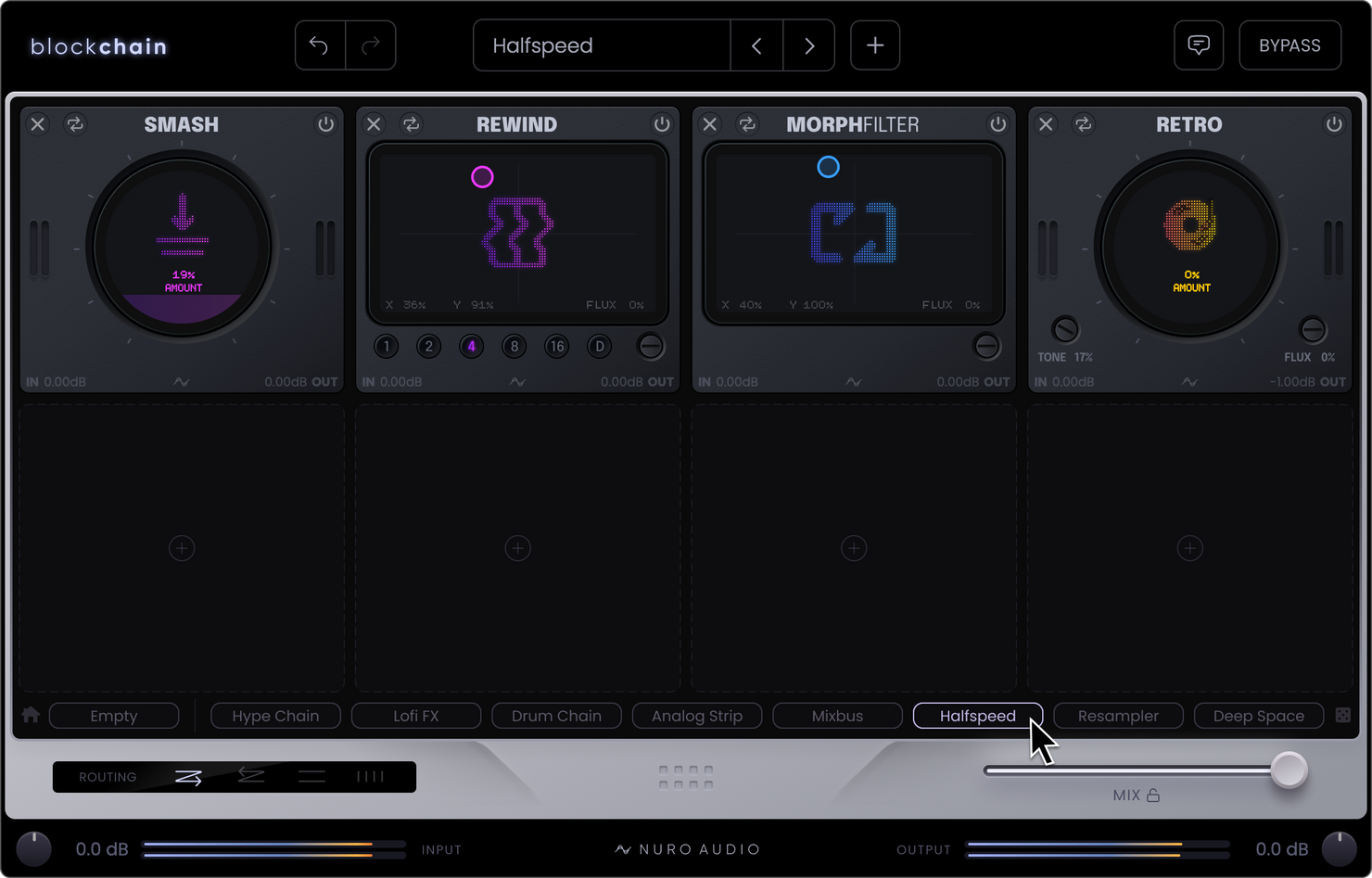
Task: Open the Halfspeed preset name dropdown
Action: pos(602,45)
